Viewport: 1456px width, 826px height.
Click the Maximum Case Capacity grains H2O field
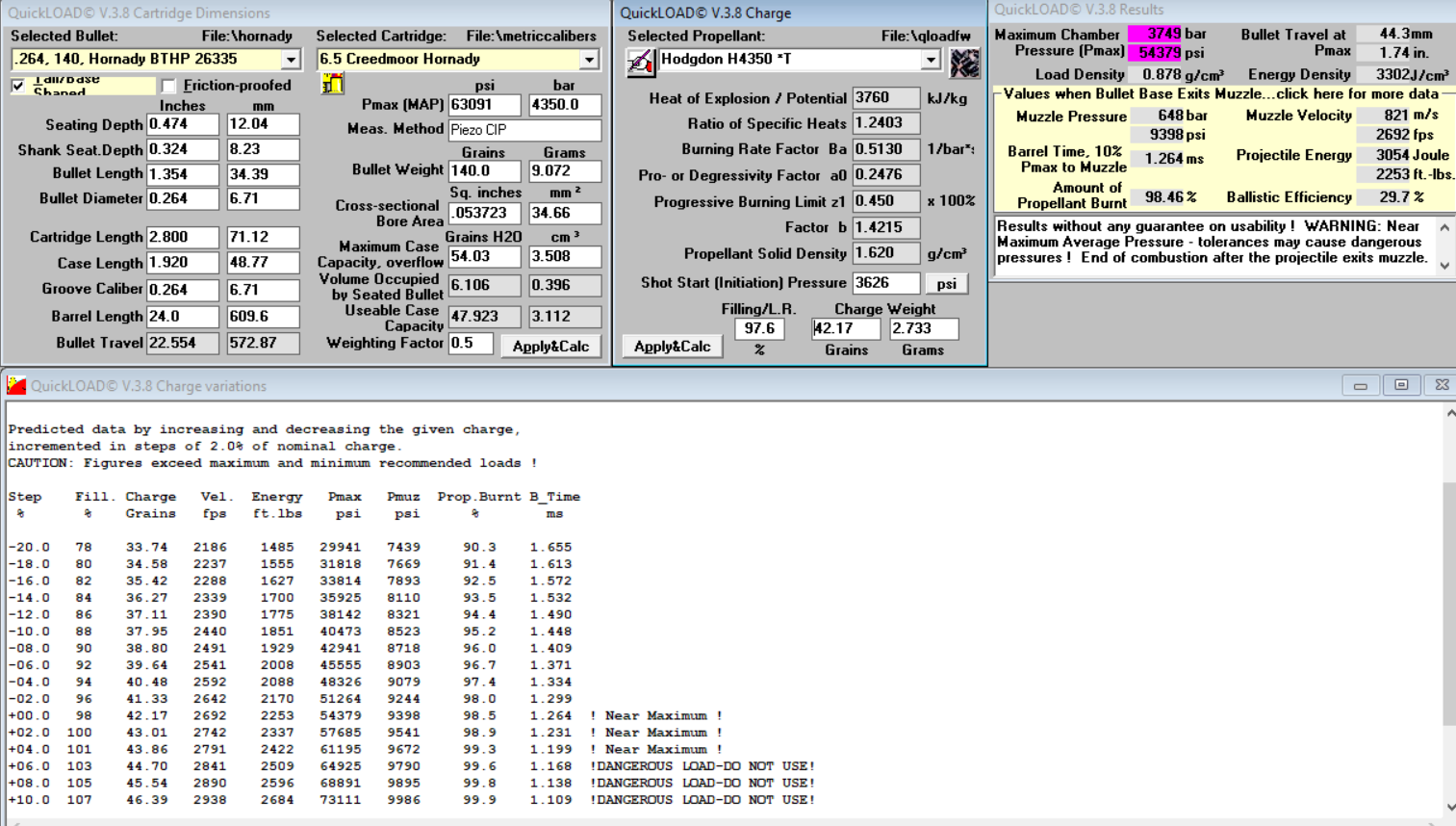coord(485,257)
